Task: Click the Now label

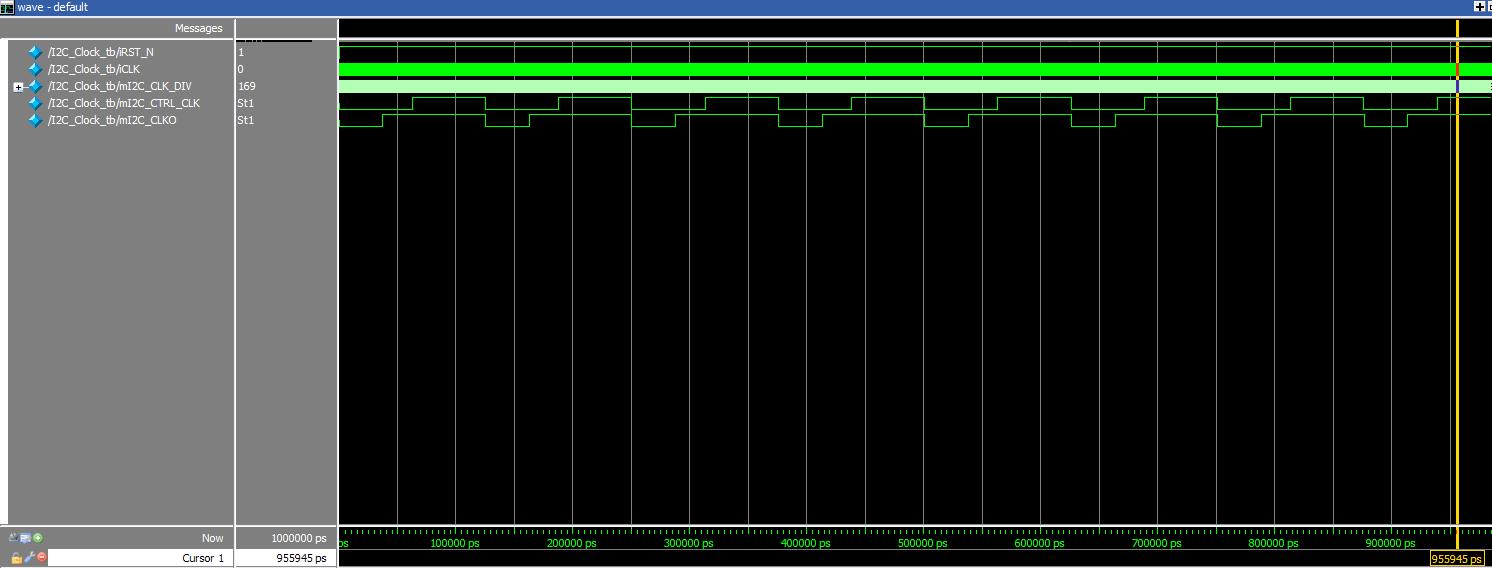Action: pos(212,538)
